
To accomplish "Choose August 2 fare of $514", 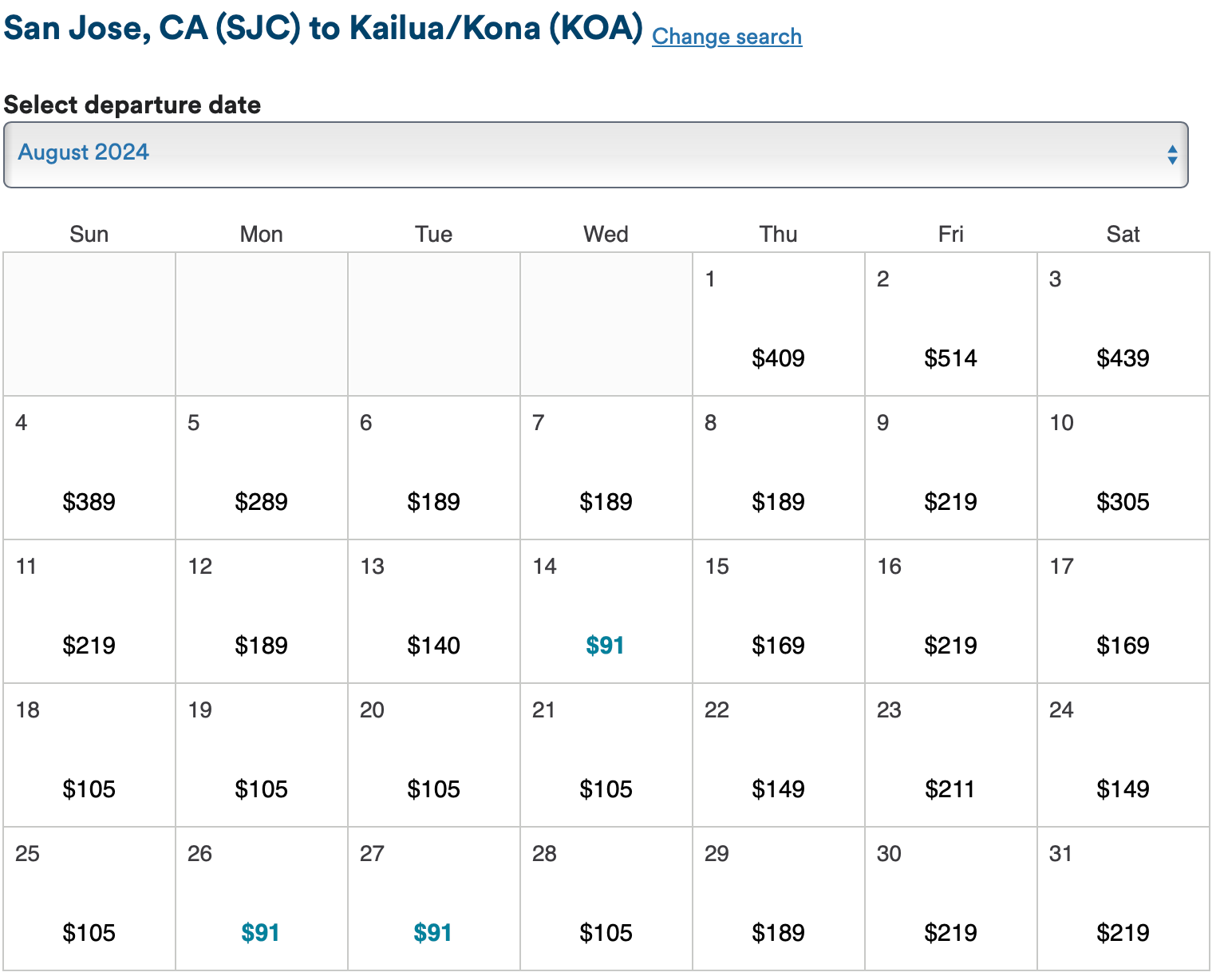I will (x=950, y=358).
